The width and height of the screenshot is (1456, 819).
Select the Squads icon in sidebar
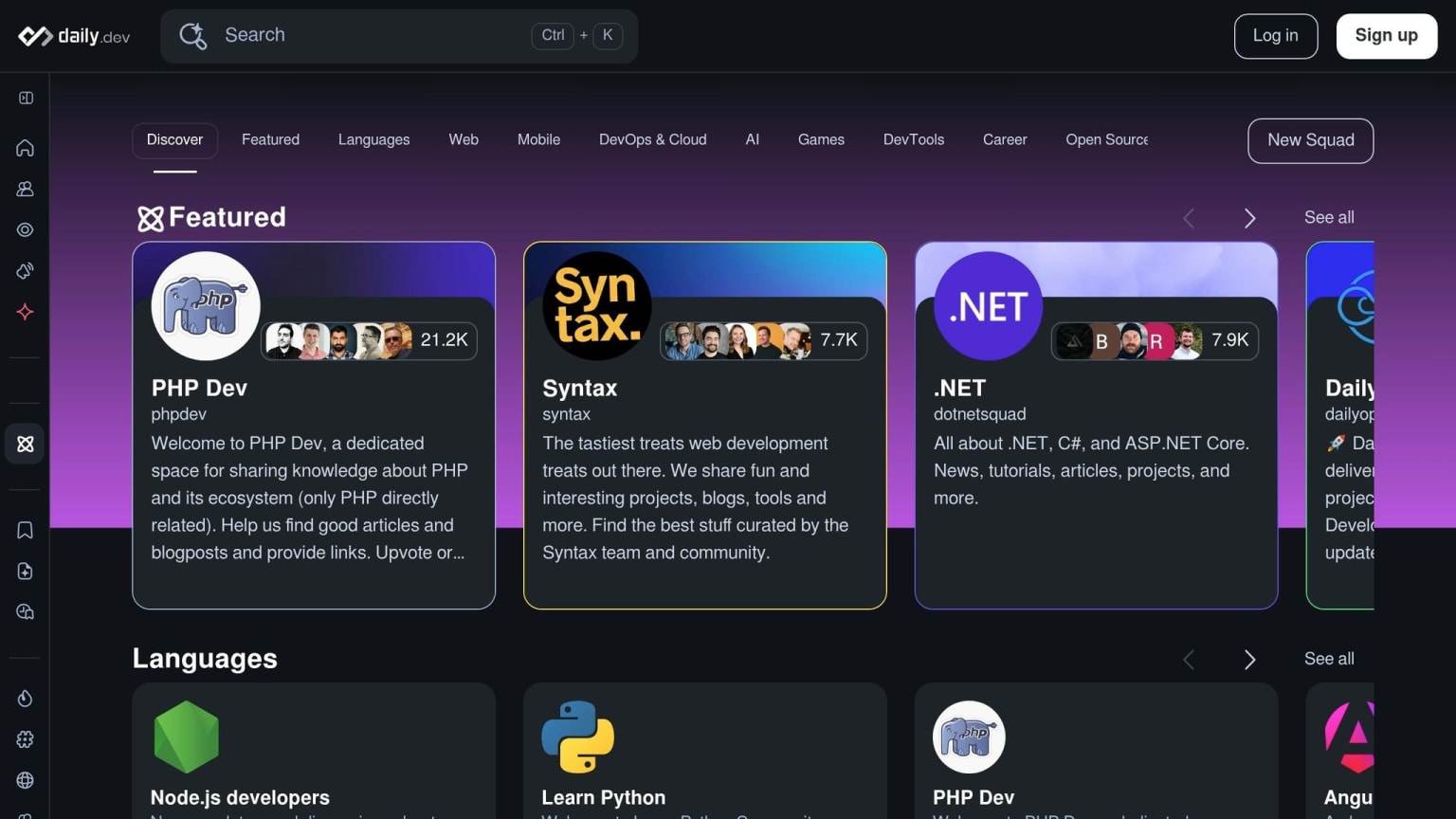[x=26, y=444]
